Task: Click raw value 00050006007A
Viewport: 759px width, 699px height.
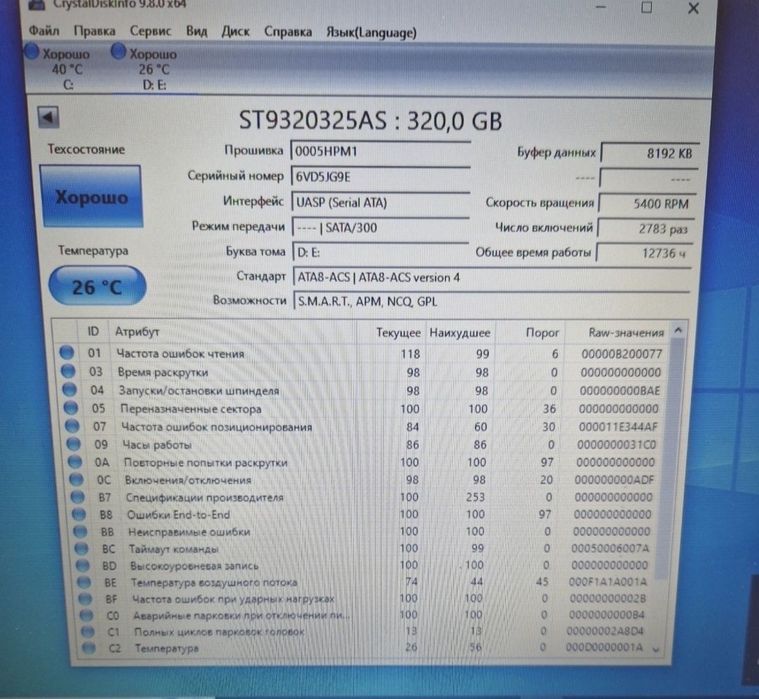Action: (610, 548)
